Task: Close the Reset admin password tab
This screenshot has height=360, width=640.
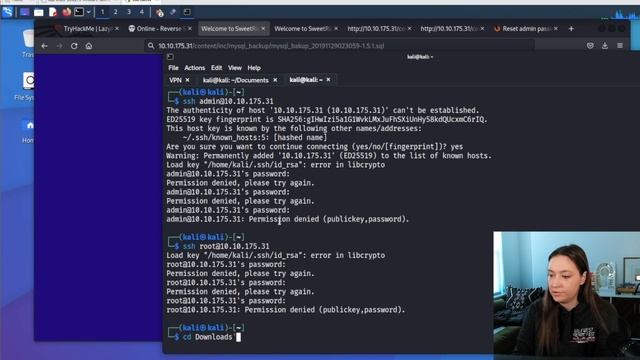Action: [x=556, y=29]
